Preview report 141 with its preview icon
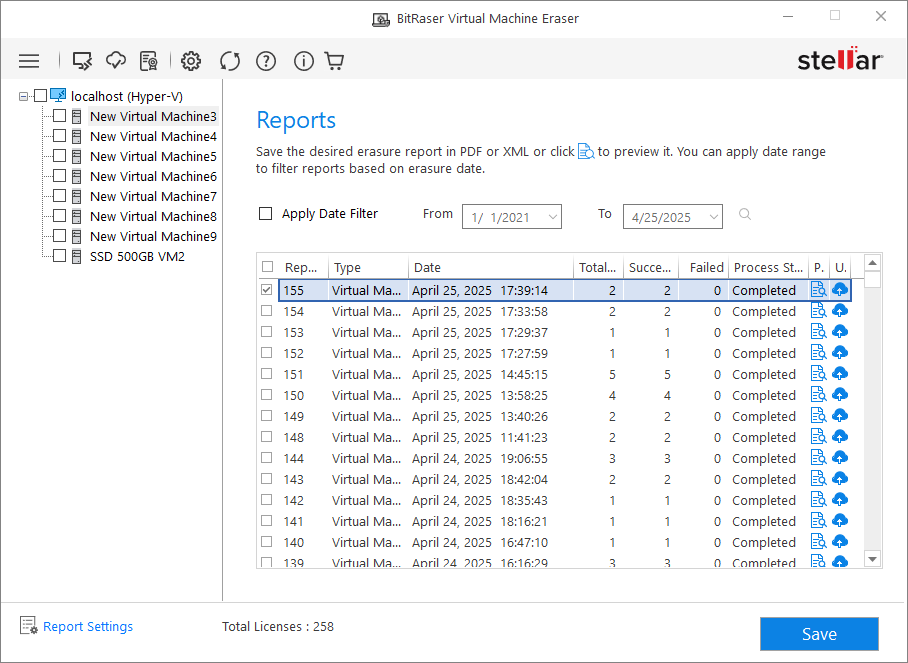The height and width of the screenshot is (663, 908). pos(818,521)
